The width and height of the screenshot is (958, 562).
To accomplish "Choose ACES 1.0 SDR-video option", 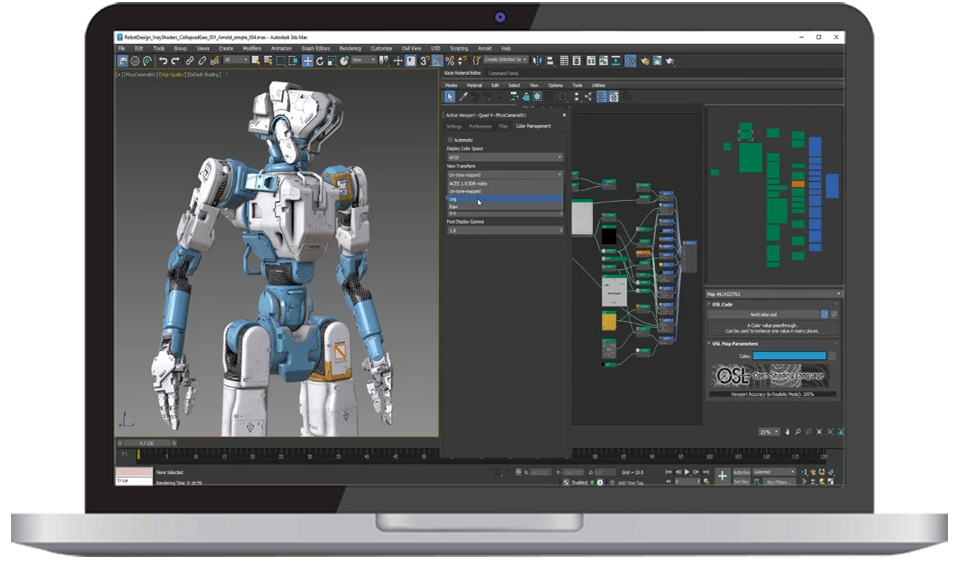I will pos(505,183).
